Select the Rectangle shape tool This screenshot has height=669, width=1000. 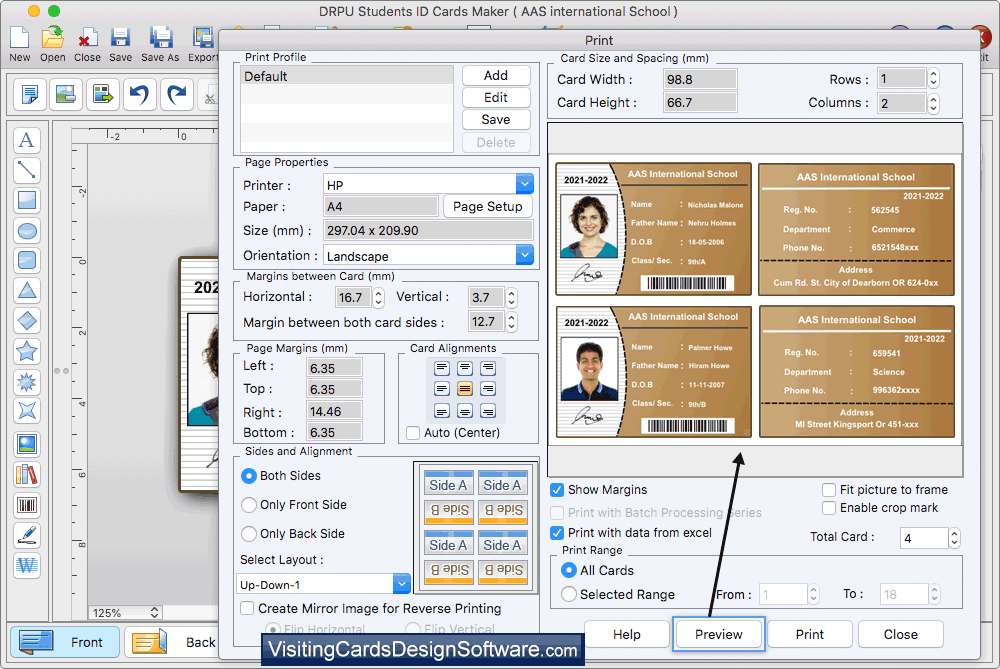pyautogui.click(x=27, y=200)
